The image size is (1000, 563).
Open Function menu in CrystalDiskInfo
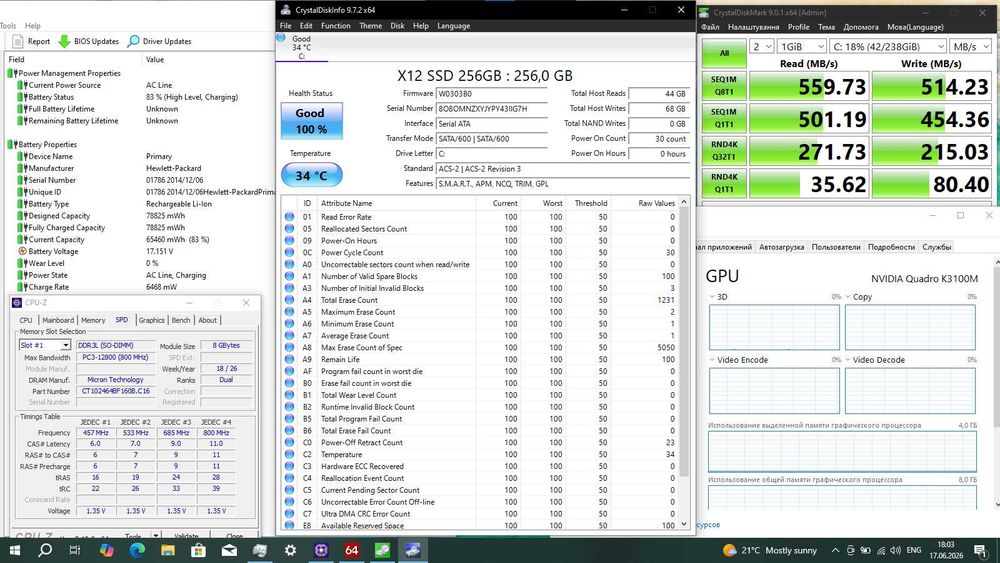coord(335,26)
